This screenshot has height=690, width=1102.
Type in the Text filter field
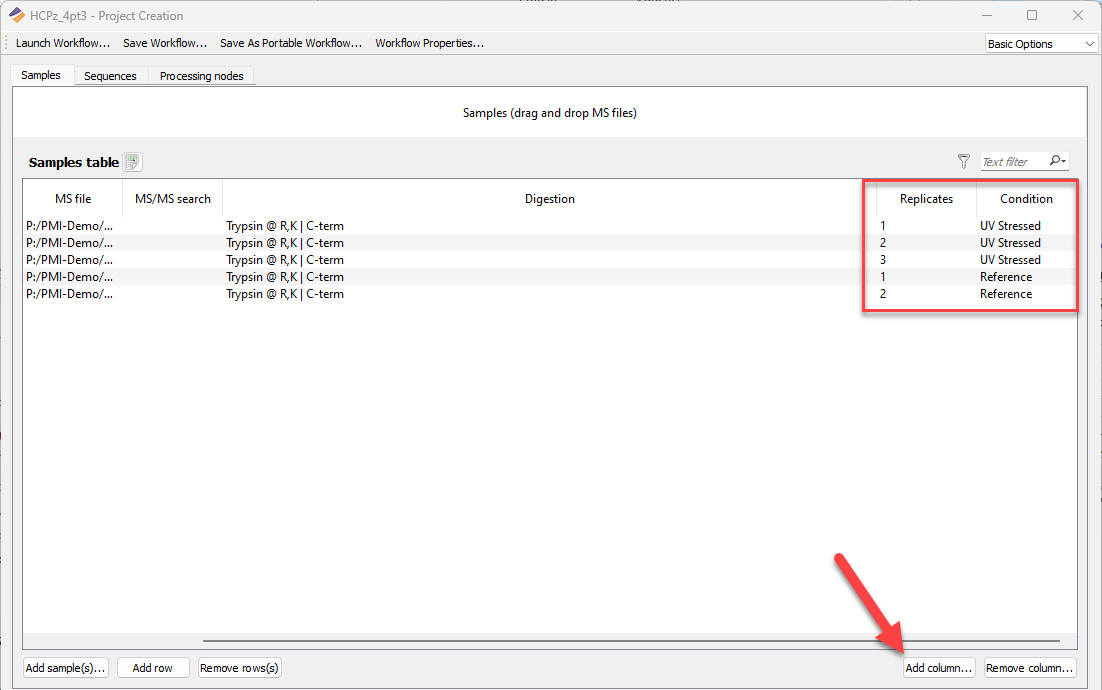(1012, 161)
